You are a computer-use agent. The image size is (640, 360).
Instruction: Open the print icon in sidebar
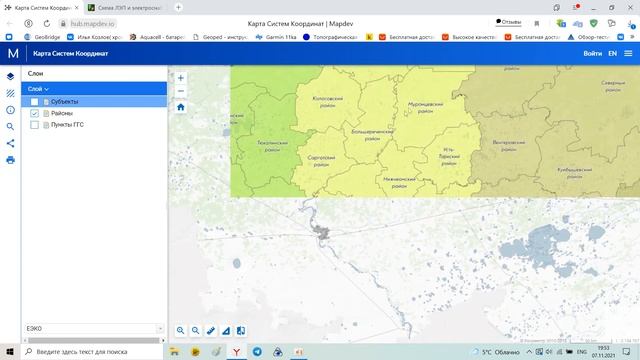(x=11, y=160)
